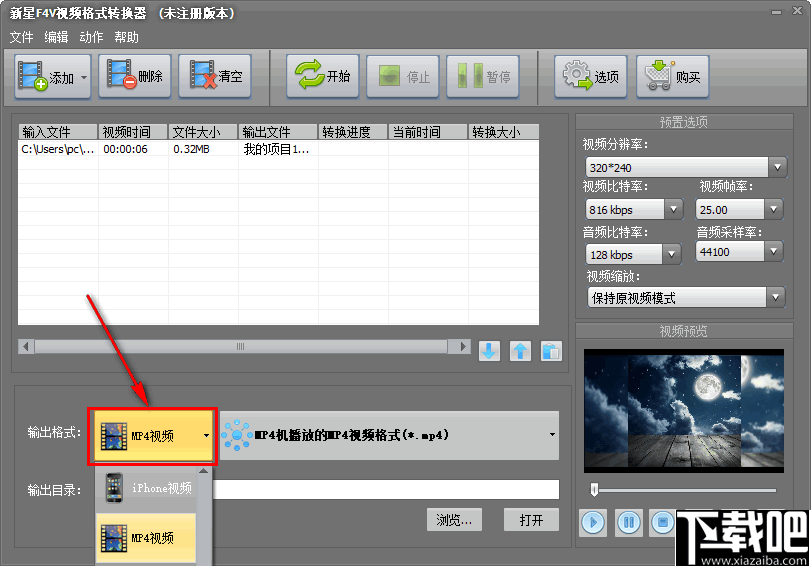The width and height of the screenshot is (811, 566).
Task: Move item down with blue down-arrow icon
Action: 489,351
